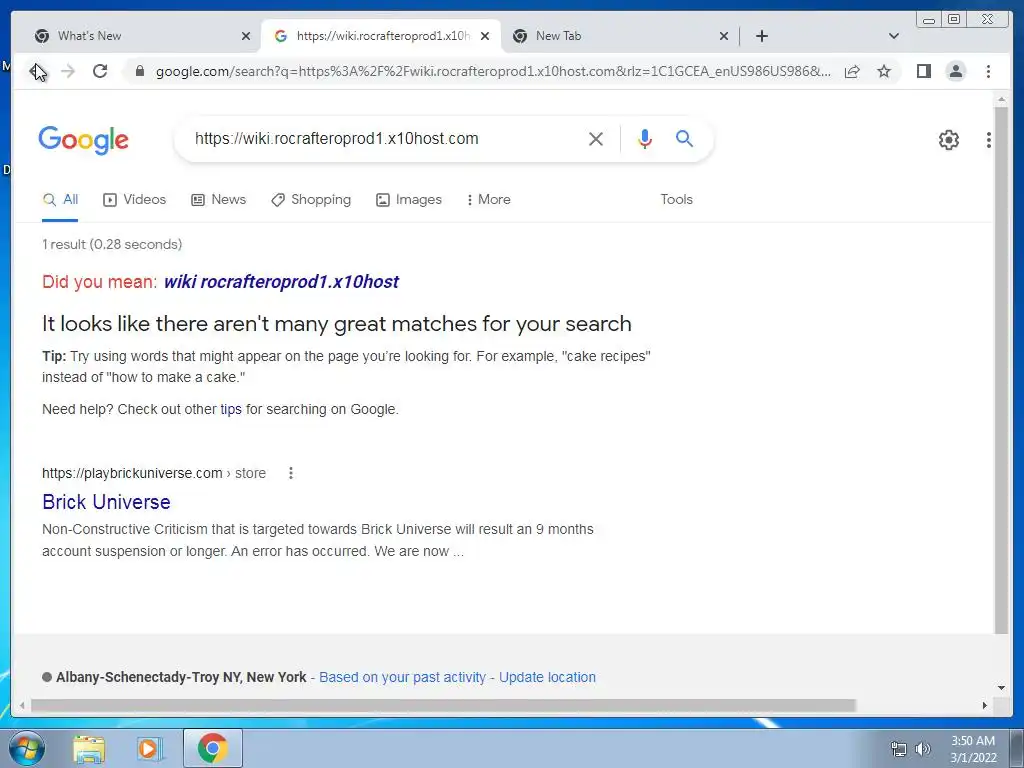
Task: Open the volume speaker tray icon
Action: coord(923,749)
